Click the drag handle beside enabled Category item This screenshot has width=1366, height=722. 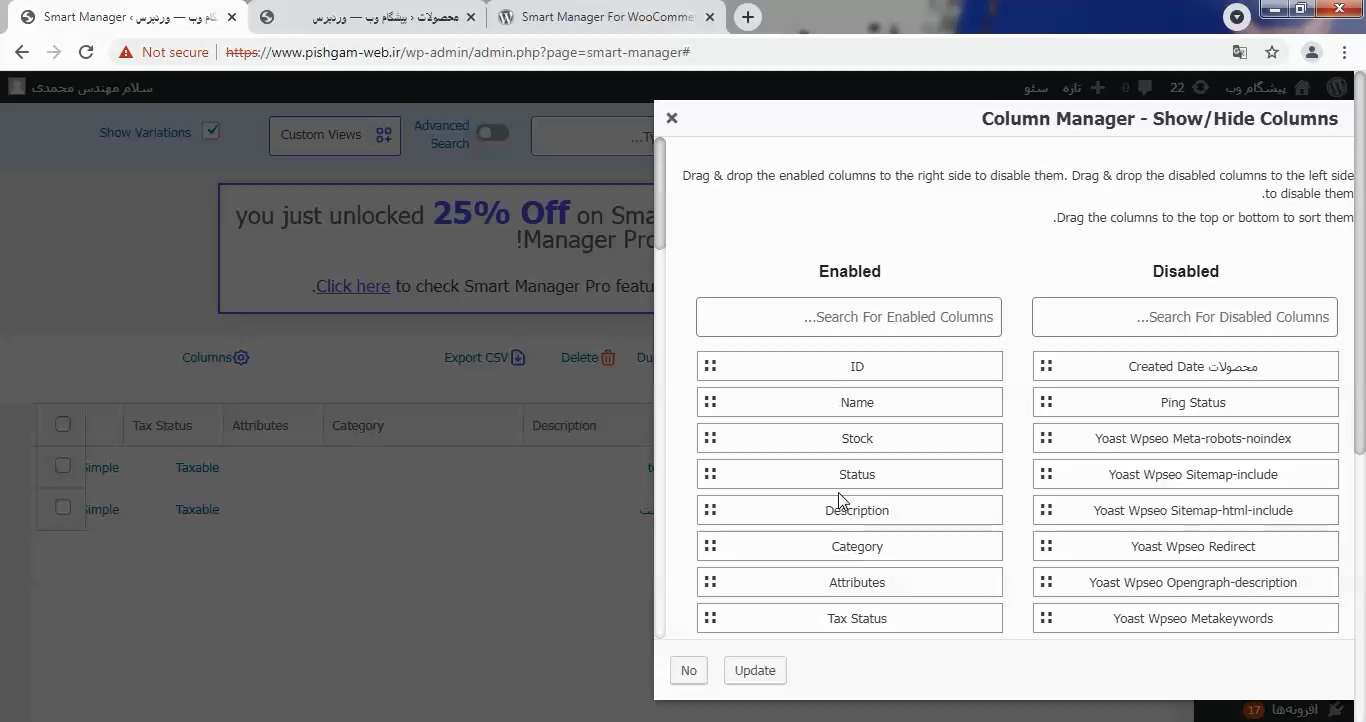[x=710, y=546]
